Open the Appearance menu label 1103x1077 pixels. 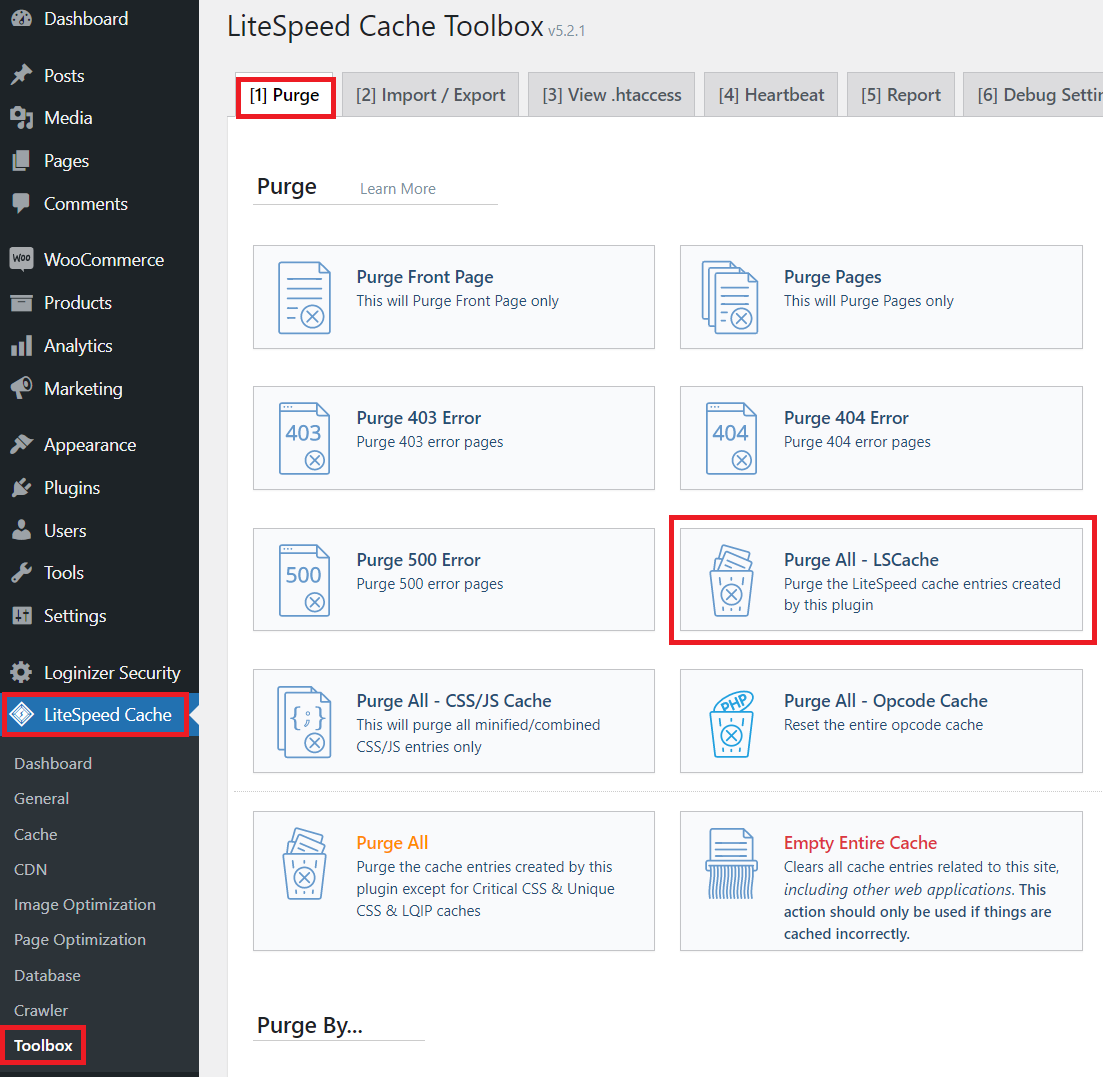click(x=90, y=445)
